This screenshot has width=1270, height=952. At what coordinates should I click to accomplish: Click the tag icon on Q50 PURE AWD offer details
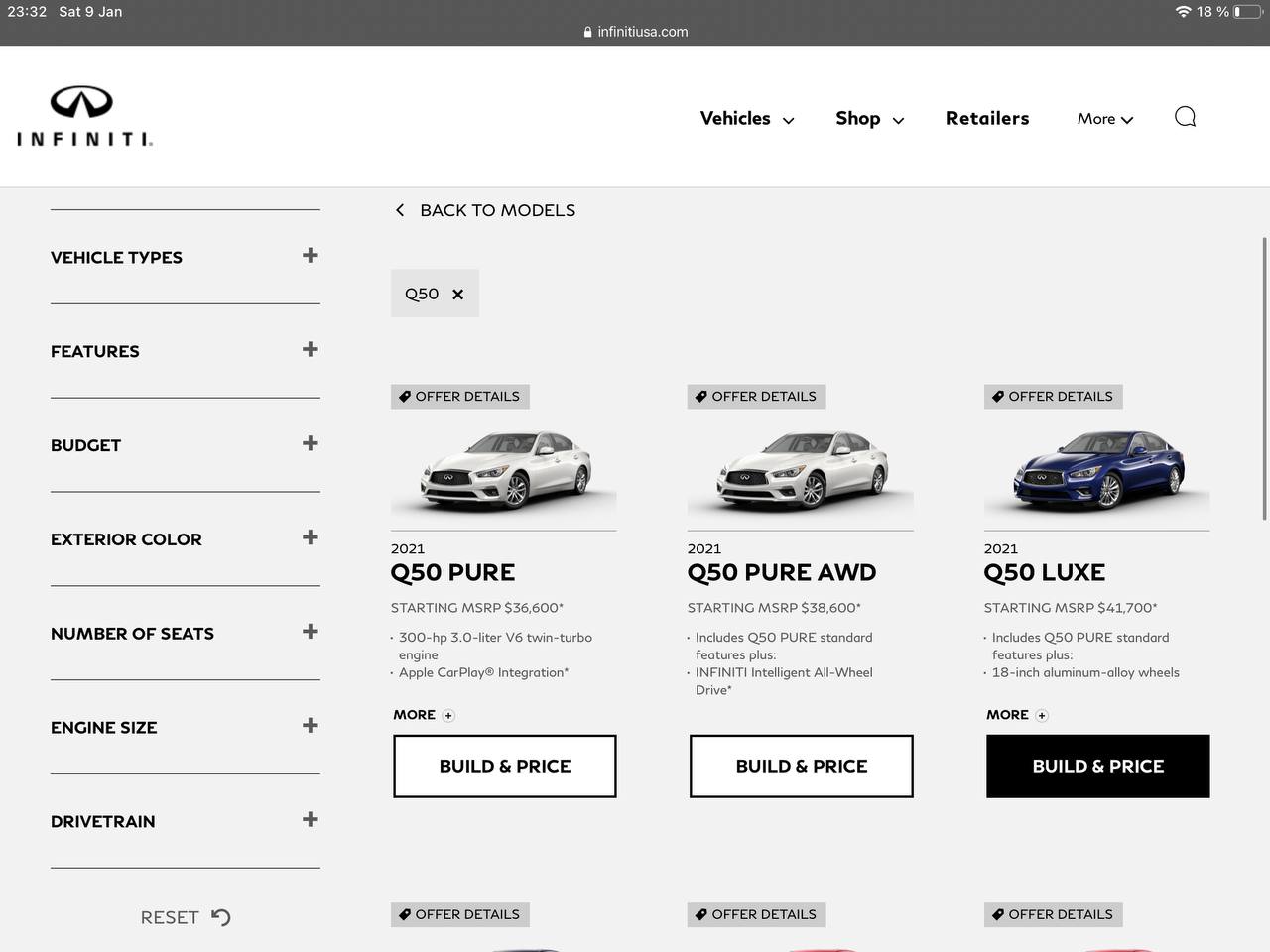click(701, 397)
